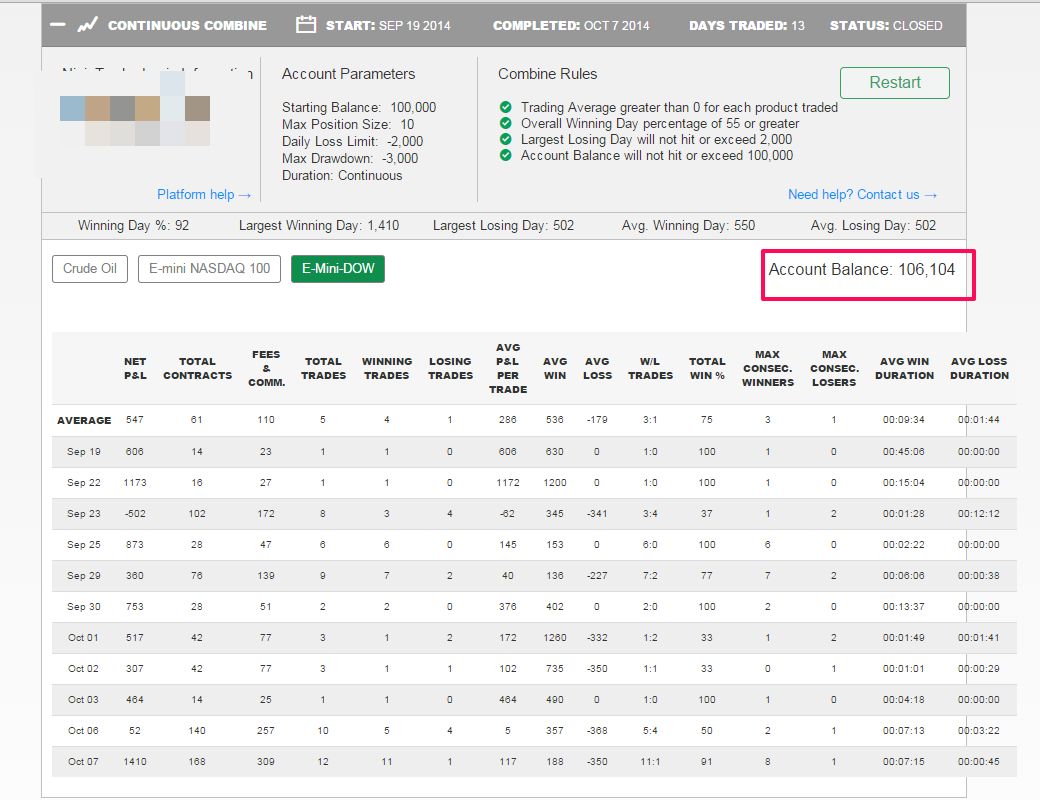The height and width of the screenshot is (800, 1040).
Task: Click the Oct 06 row date
Action: tap(83, 730)
